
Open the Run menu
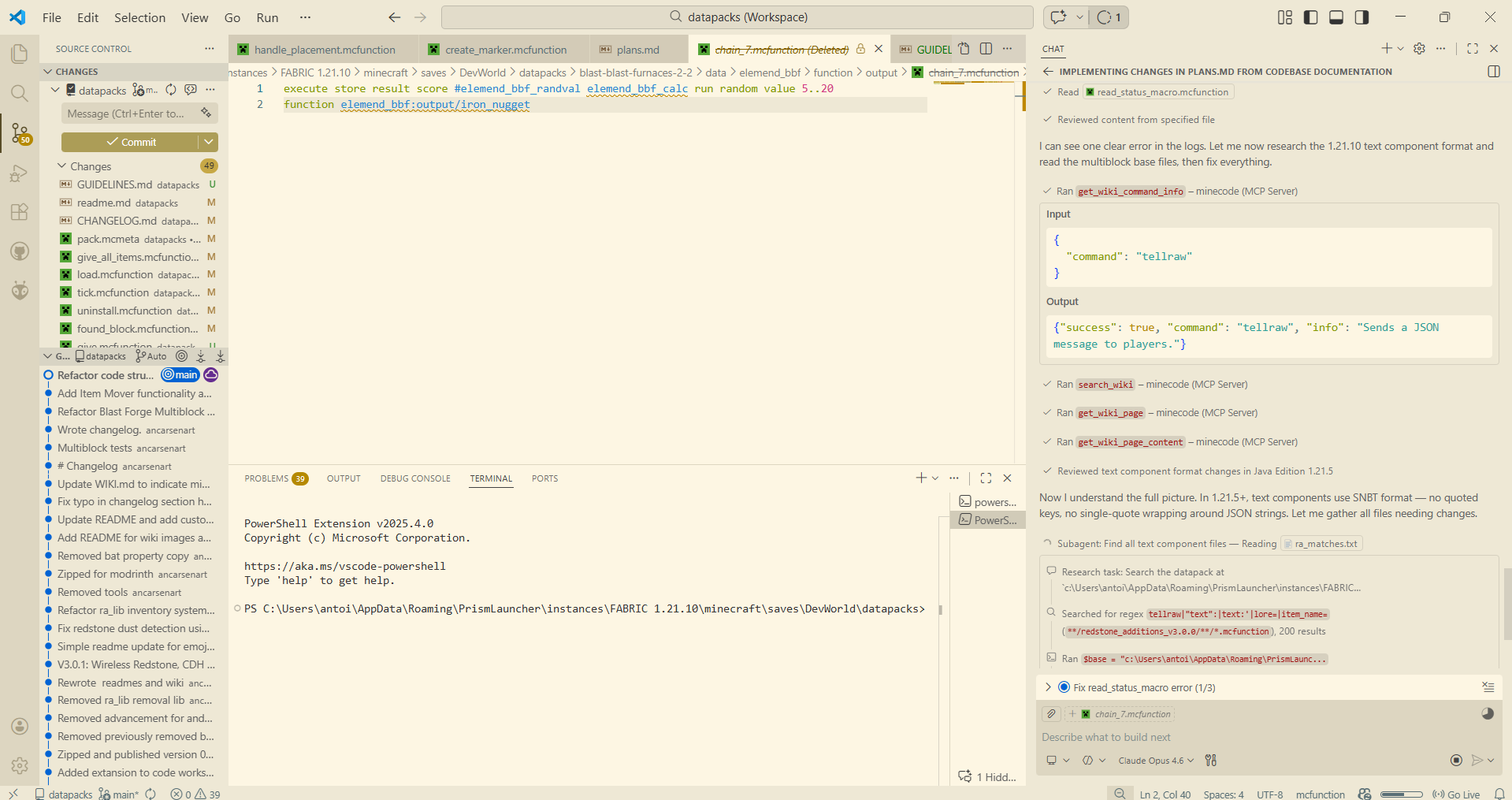pos(267,17)
